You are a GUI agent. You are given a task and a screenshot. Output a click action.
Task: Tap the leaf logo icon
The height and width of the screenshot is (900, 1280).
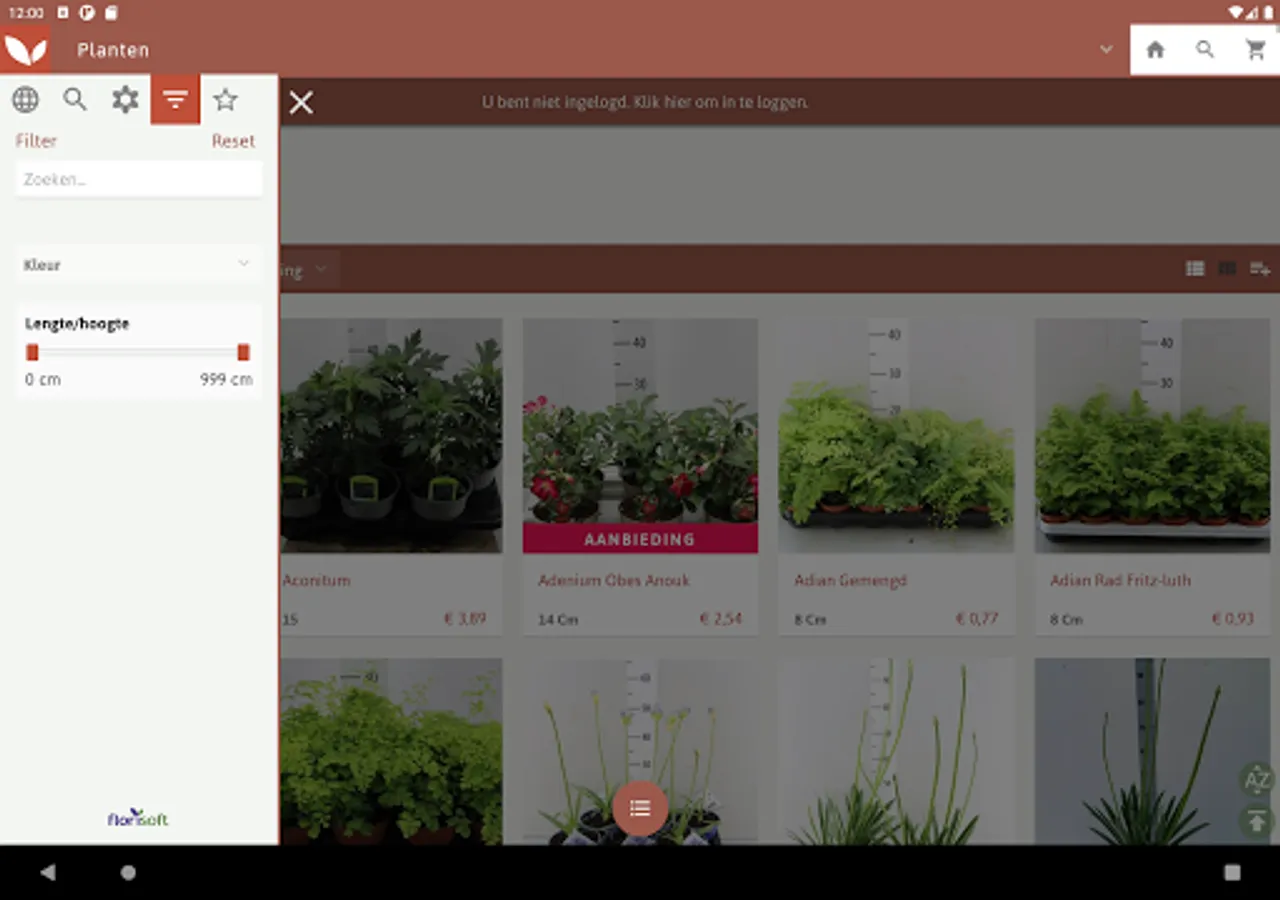[25, 49]
